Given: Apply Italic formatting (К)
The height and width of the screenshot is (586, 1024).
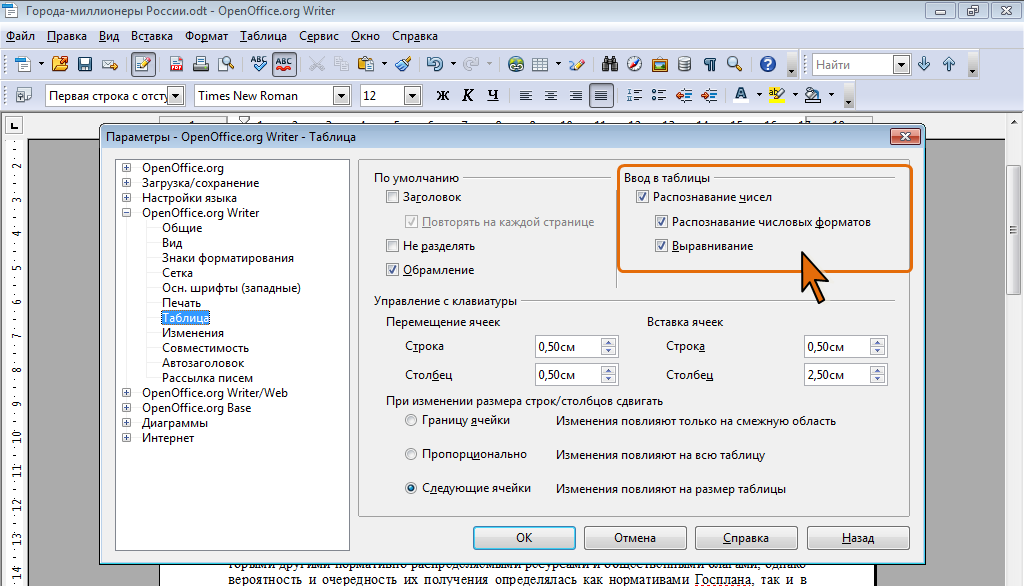Looking at the screenshot, I should click(x=468, y=95).
